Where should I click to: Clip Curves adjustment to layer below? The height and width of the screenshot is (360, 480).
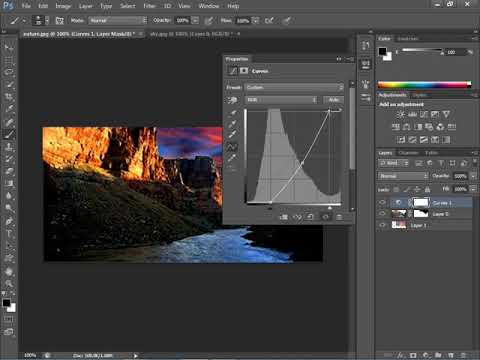click(x=284, y=217)
